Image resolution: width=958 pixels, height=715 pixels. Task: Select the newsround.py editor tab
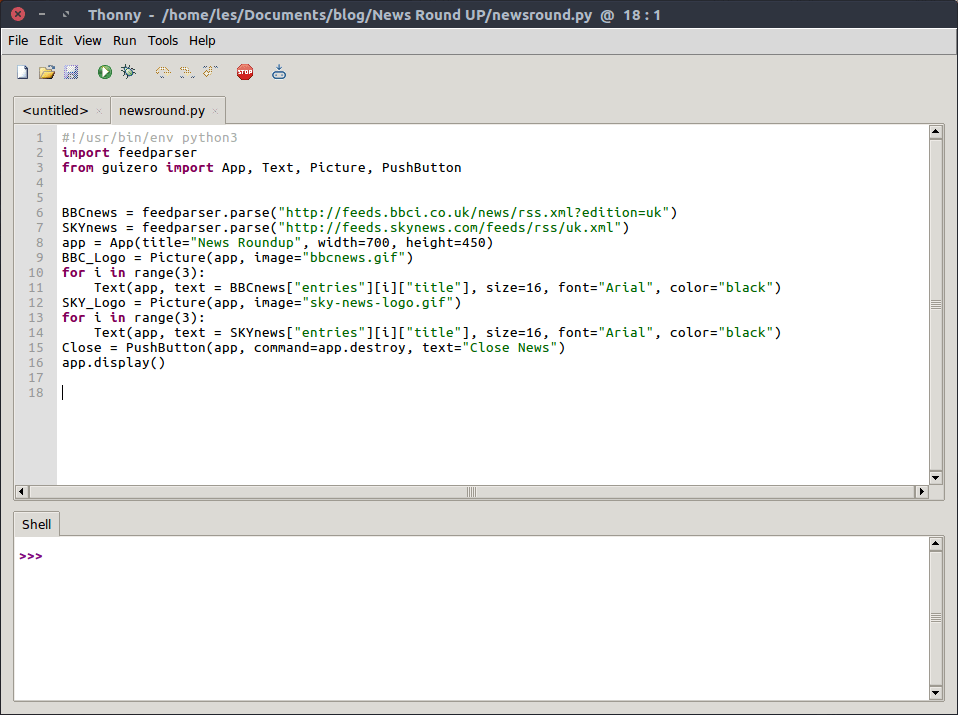[162, 111]
